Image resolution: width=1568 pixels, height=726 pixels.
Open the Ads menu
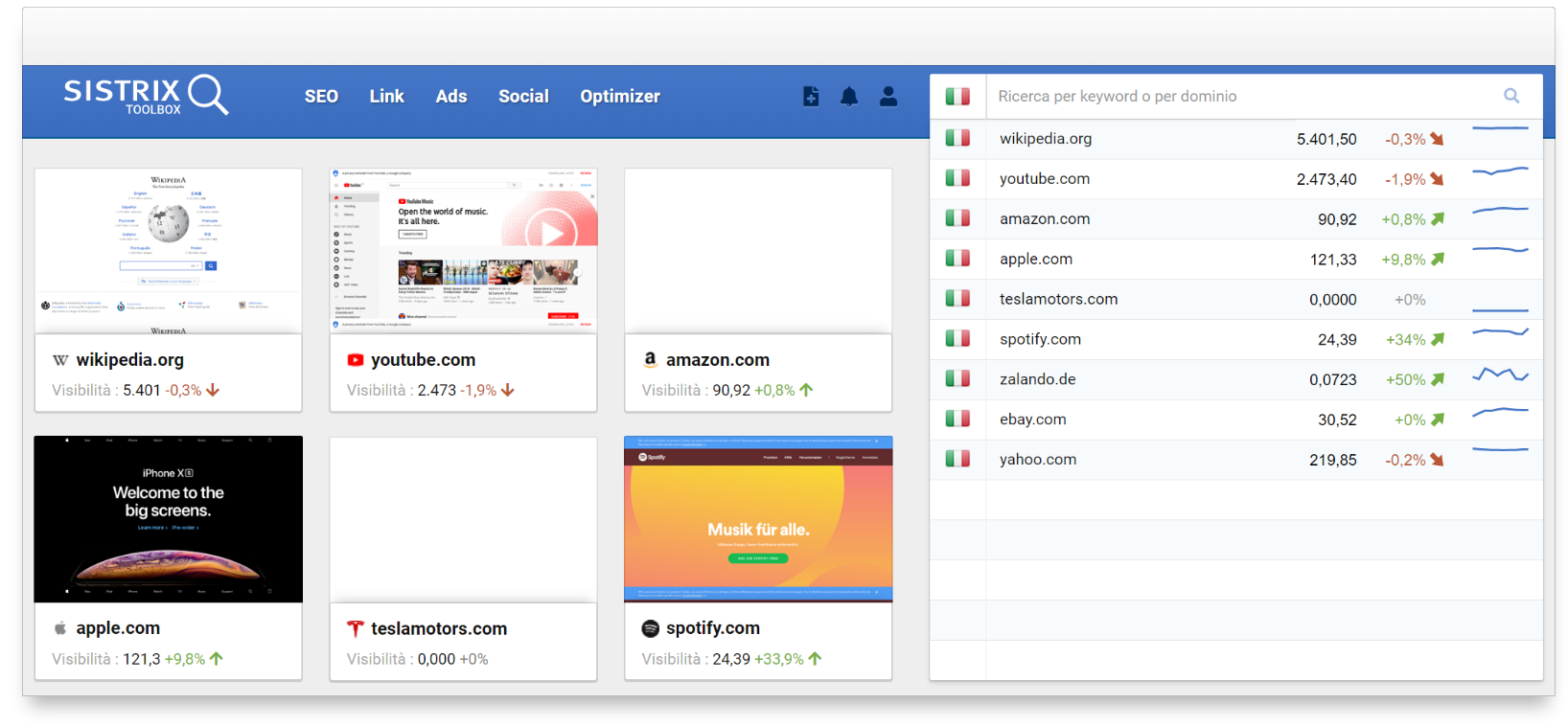point(450,97)
